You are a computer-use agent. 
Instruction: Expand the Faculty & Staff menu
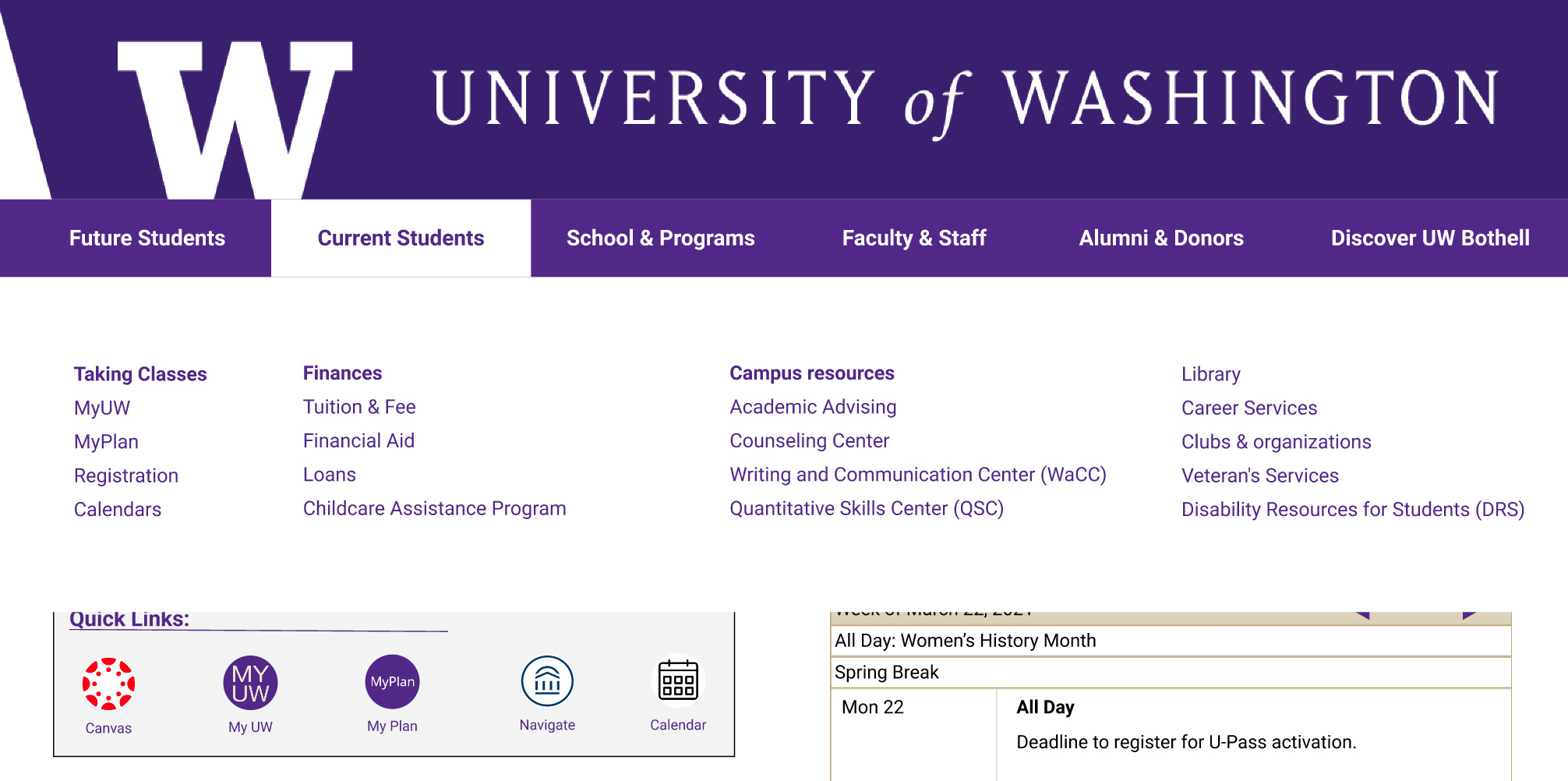pyautogui.click(x=913, y=238)
